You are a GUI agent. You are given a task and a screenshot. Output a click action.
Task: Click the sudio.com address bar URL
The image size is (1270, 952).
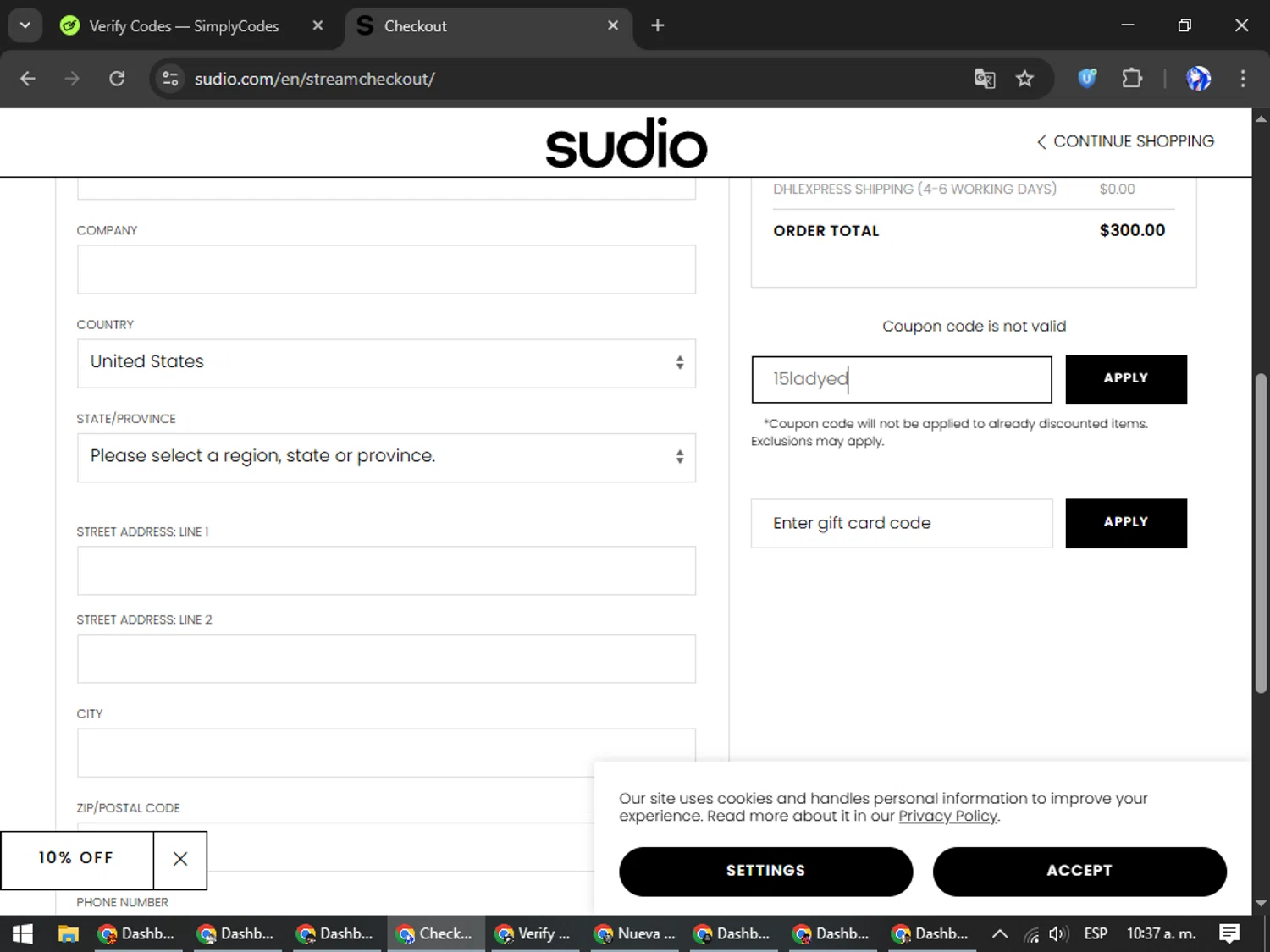click(x=315, y=79)
